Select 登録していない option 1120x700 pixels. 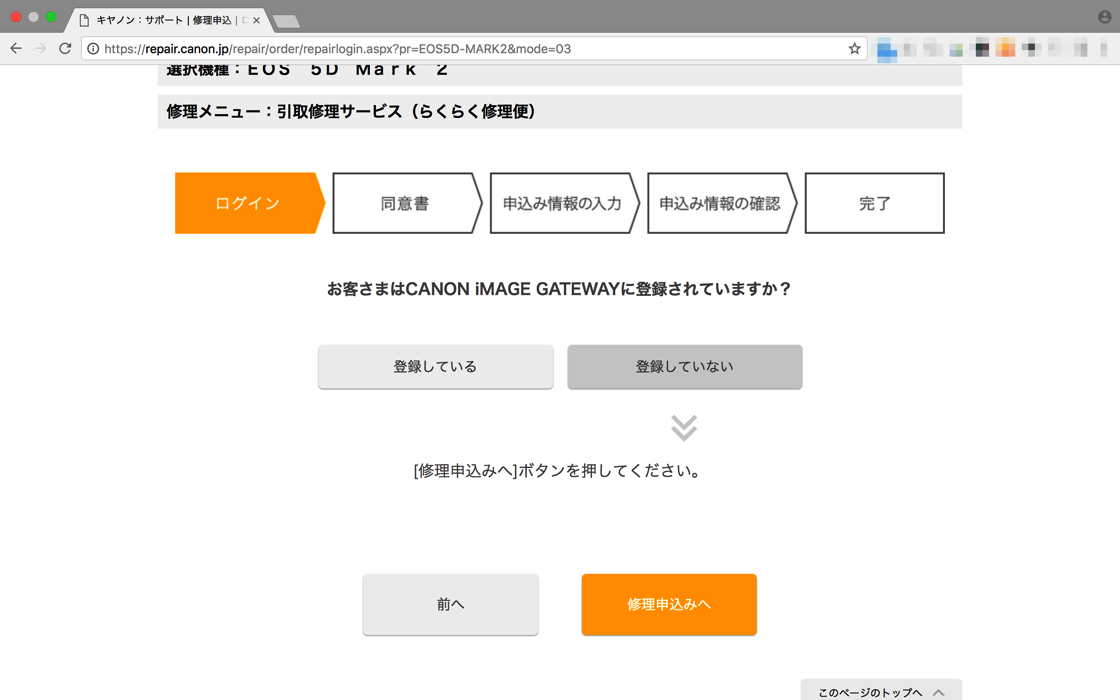click(684, 367)
